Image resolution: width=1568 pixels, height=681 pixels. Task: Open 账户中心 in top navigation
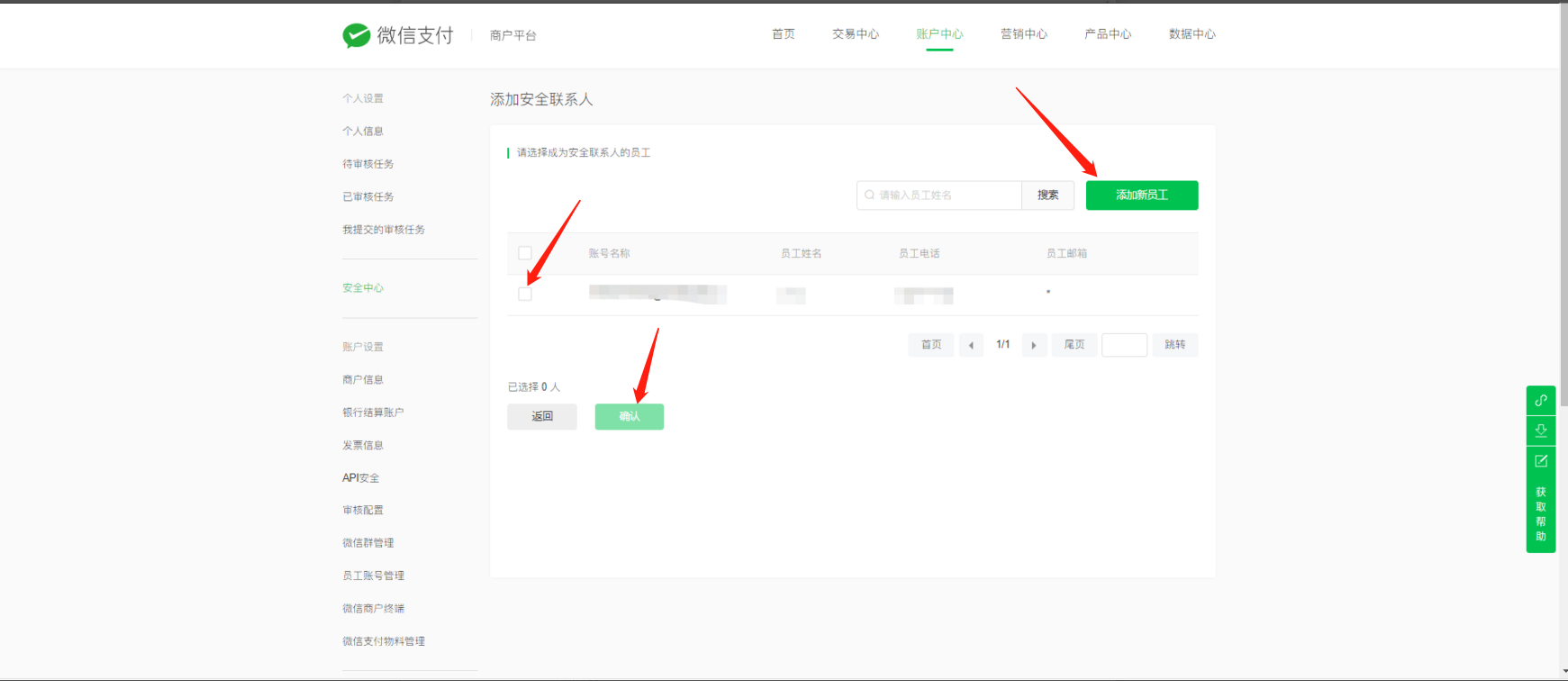coord(939,34)
